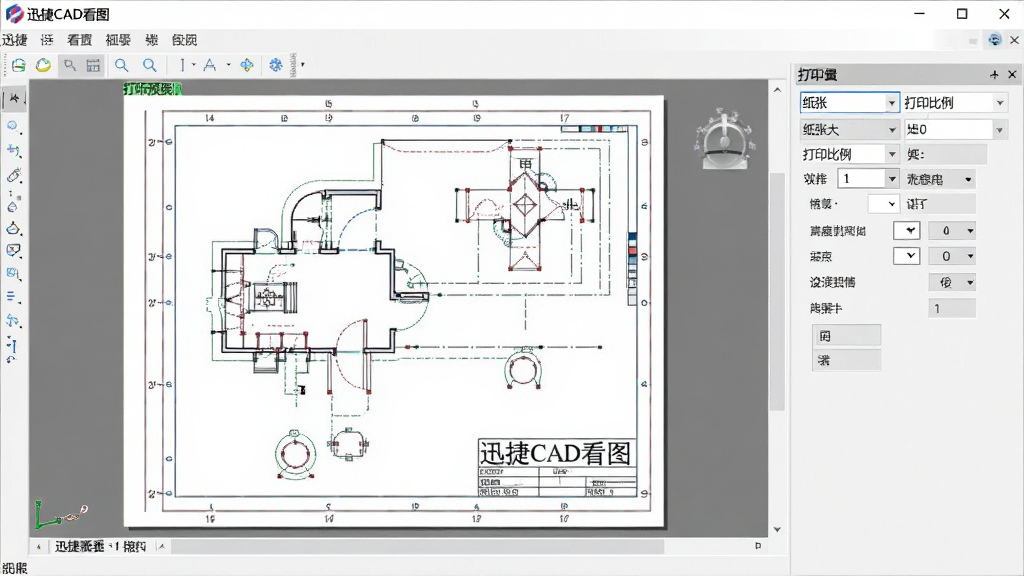The height and width of the screenshot is (576, 1024).
Task: Select the three-lines tool in left sidebar
Action: pyautogui.click(x=14, y=297)
